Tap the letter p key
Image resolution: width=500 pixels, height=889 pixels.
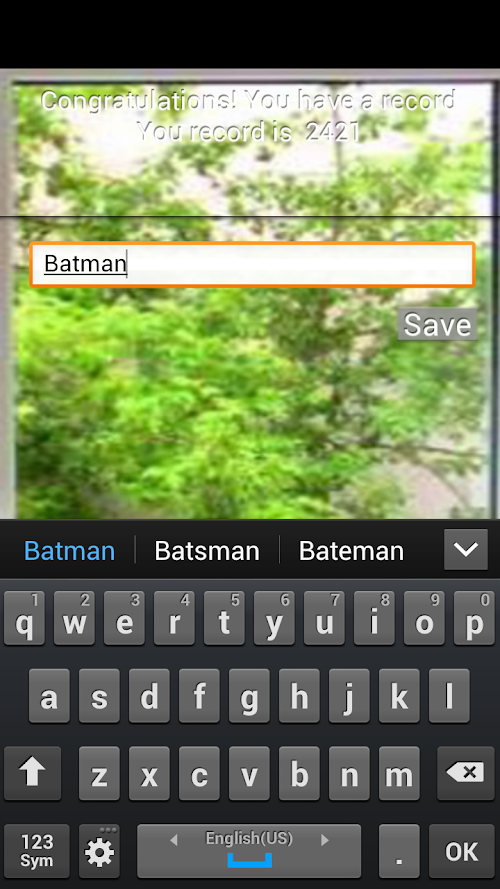[474, 618]
